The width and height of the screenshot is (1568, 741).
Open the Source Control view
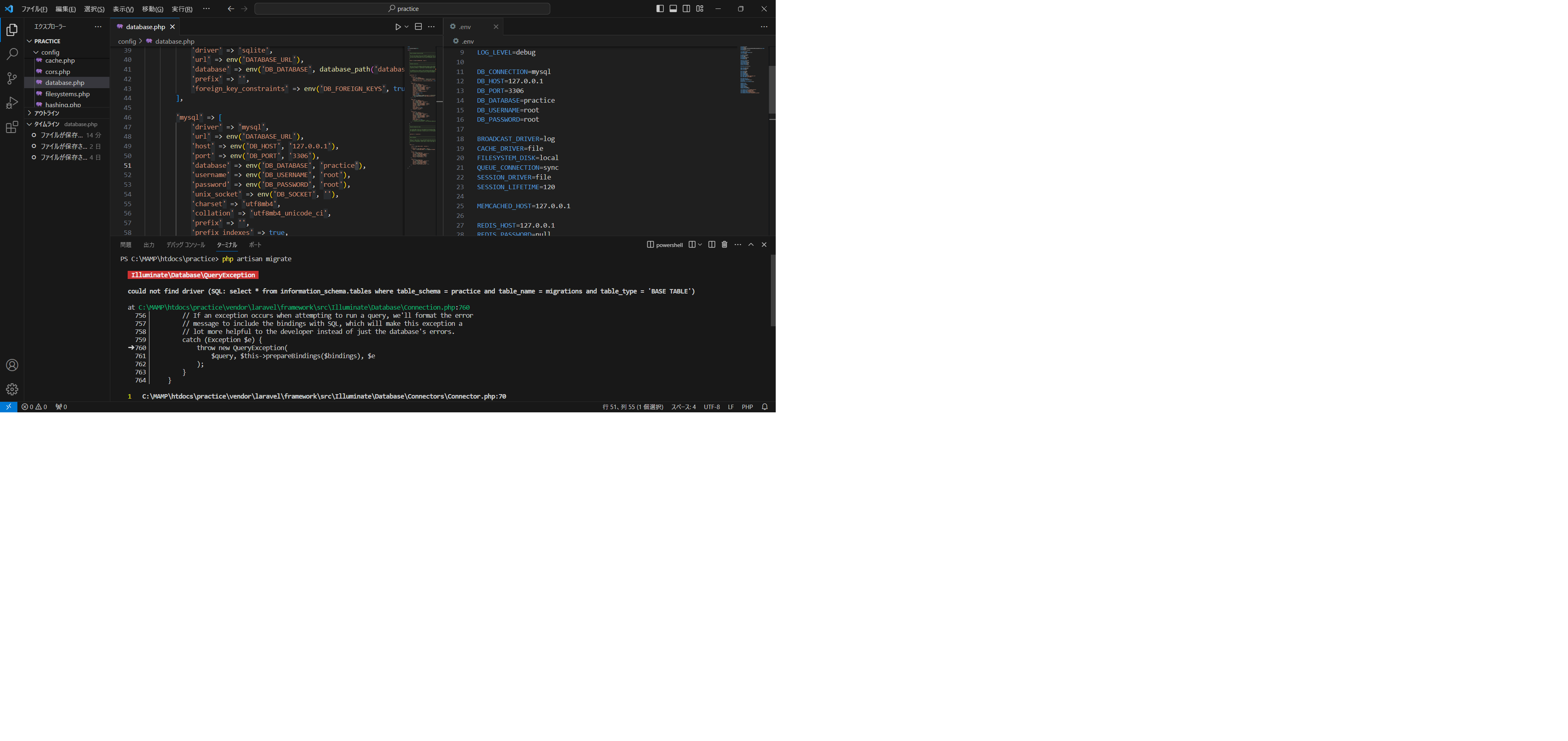(x=12, y=78)
